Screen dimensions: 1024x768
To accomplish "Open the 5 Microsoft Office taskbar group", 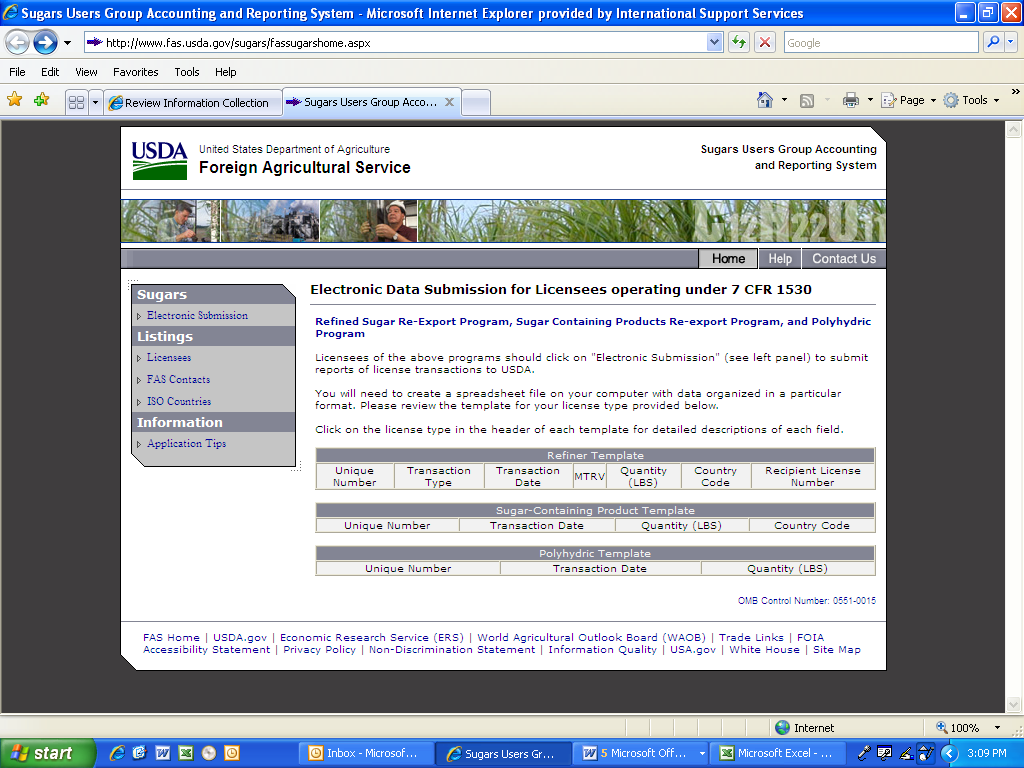I will pos(643,753).
